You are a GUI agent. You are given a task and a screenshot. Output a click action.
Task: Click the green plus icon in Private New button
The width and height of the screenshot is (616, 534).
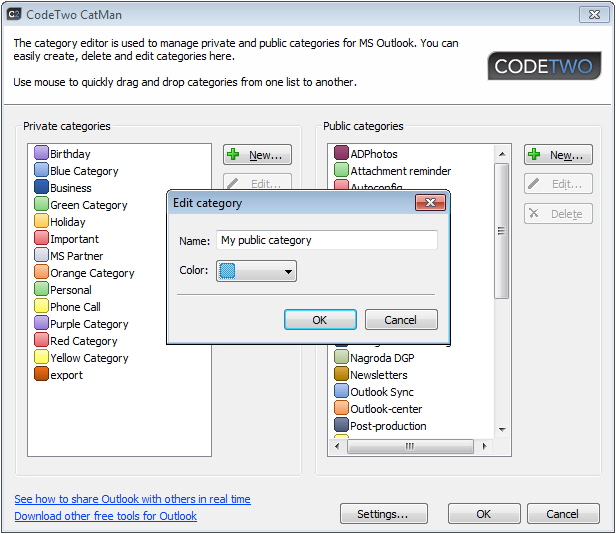233,154
